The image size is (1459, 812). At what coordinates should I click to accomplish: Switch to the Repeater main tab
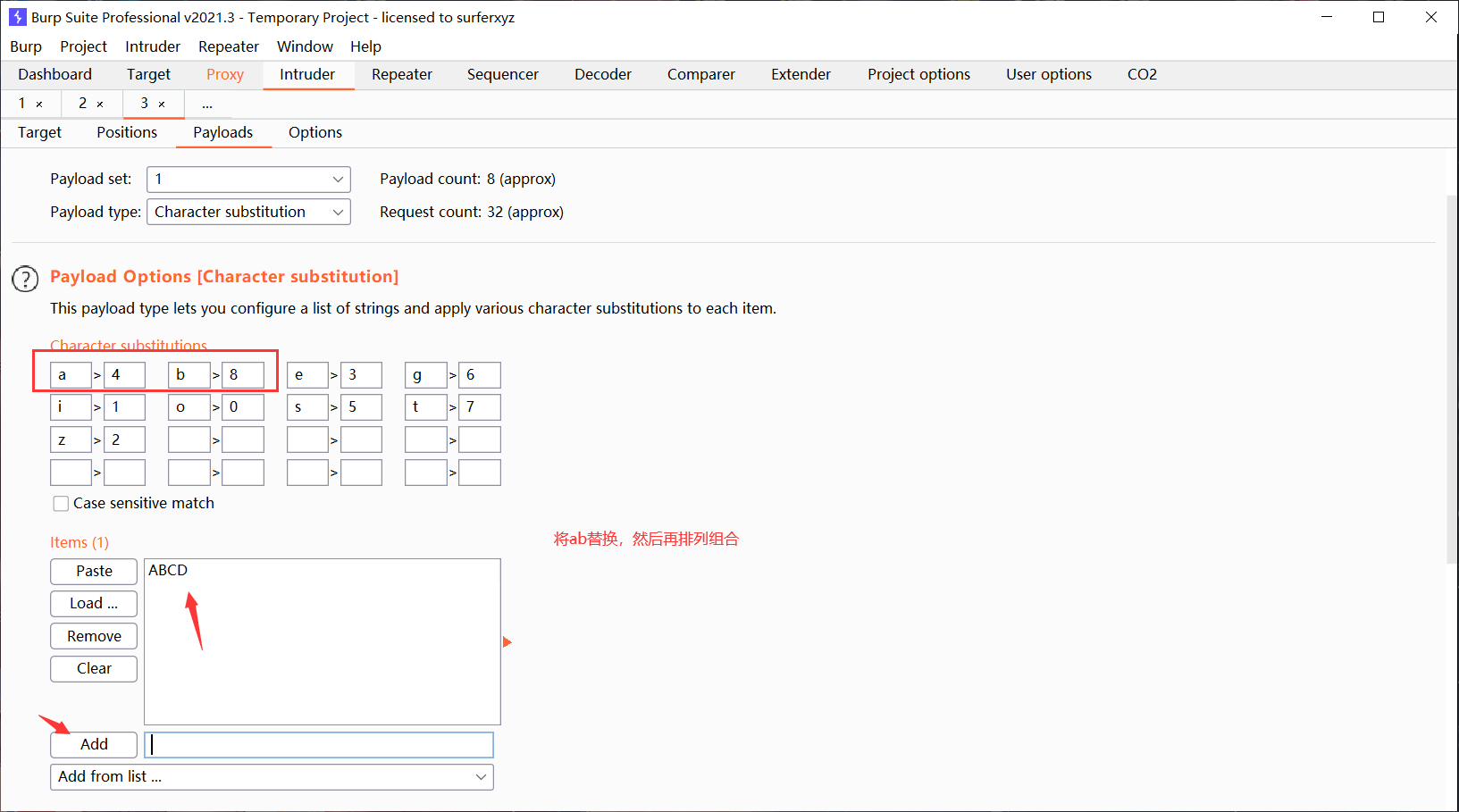tap(402, 75)
